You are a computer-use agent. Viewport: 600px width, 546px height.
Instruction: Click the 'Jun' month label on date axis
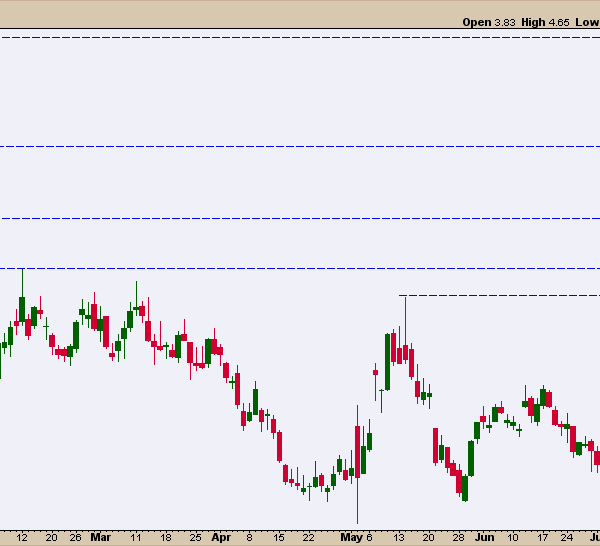click(x=484, y=537)
